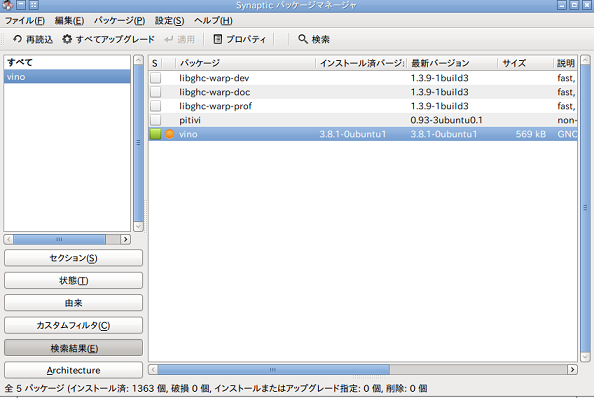The image size is (594, 398).
Task: Click the Synaptic window menu icon in titlebar
Action: click(8, 5)
